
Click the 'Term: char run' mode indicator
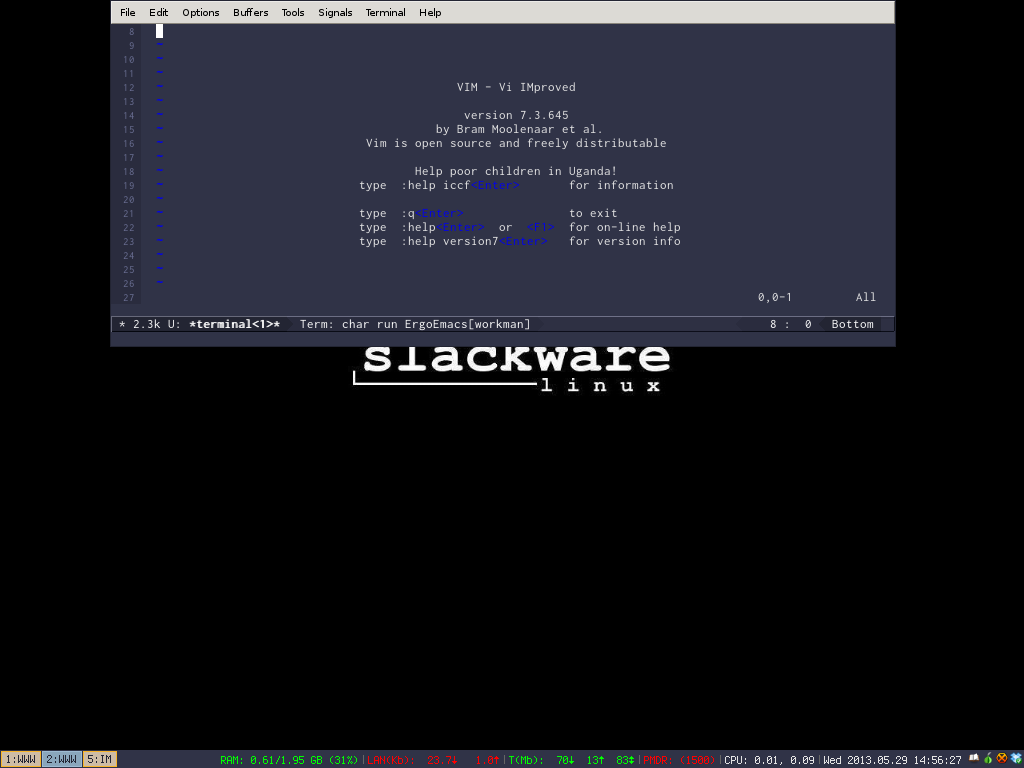[349, 324]
